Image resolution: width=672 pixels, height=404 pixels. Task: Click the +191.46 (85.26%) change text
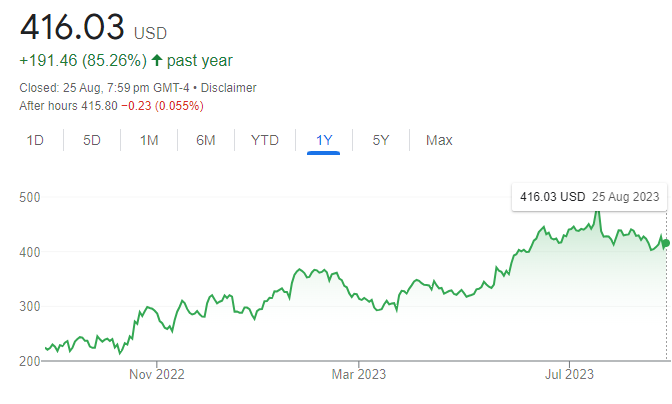[84, 61]
